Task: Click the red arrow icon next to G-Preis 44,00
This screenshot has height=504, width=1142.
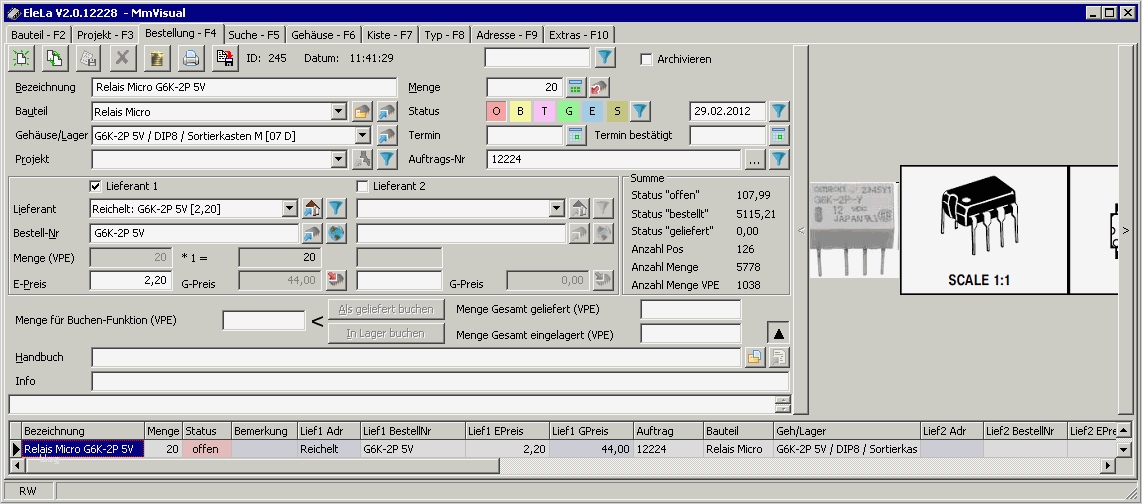Action: tap(336, 280)
